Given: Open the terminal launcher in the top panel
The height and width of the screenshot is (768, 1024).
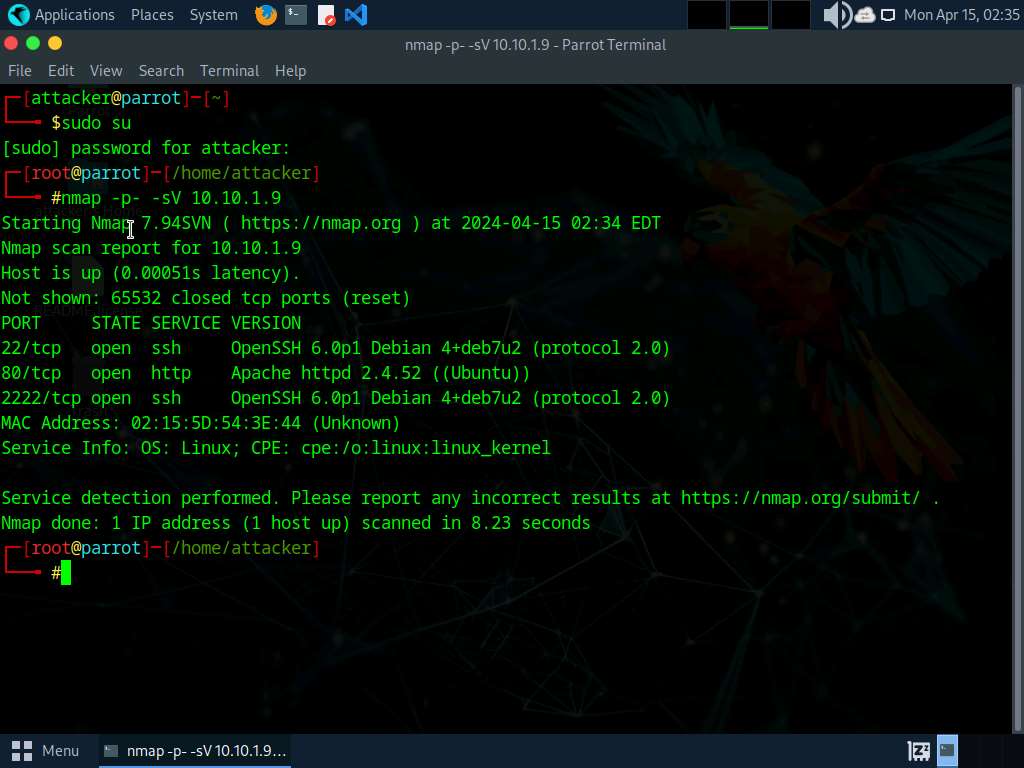Looking at the screenshot, I should (294, 15).
